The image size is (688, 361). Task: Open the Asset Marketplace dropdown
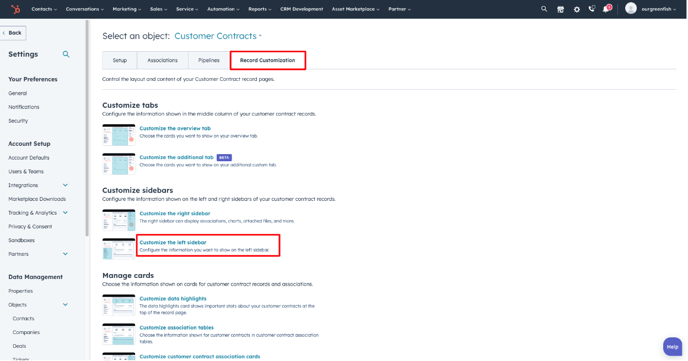pyautogui.click(x=355, y=9)
